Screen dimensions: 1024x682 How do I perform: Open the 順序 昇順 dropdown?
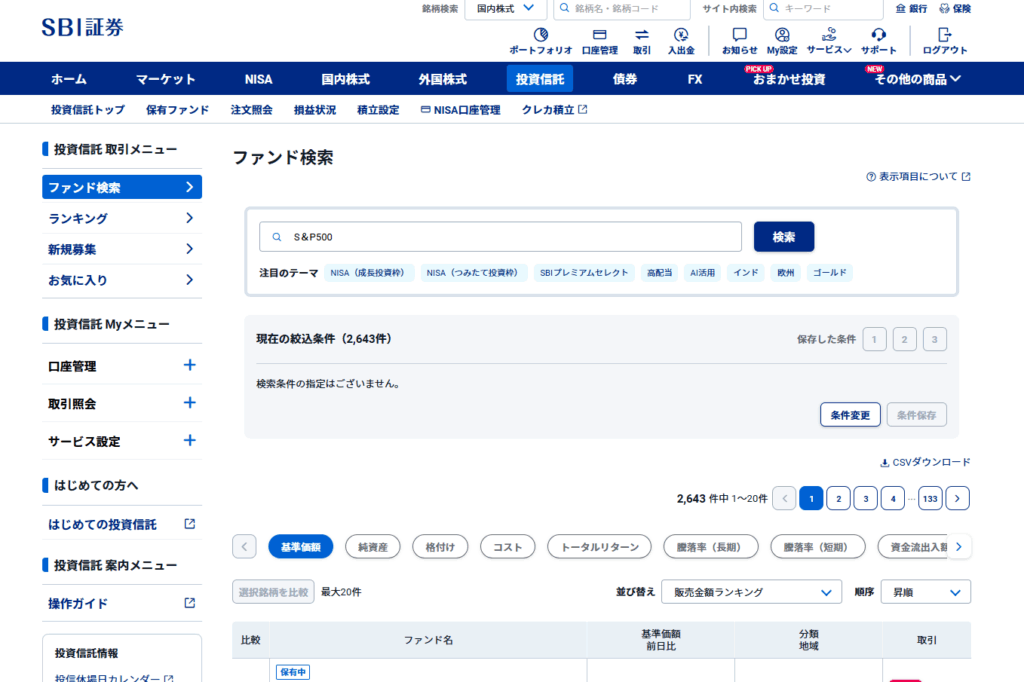point(925,592)
